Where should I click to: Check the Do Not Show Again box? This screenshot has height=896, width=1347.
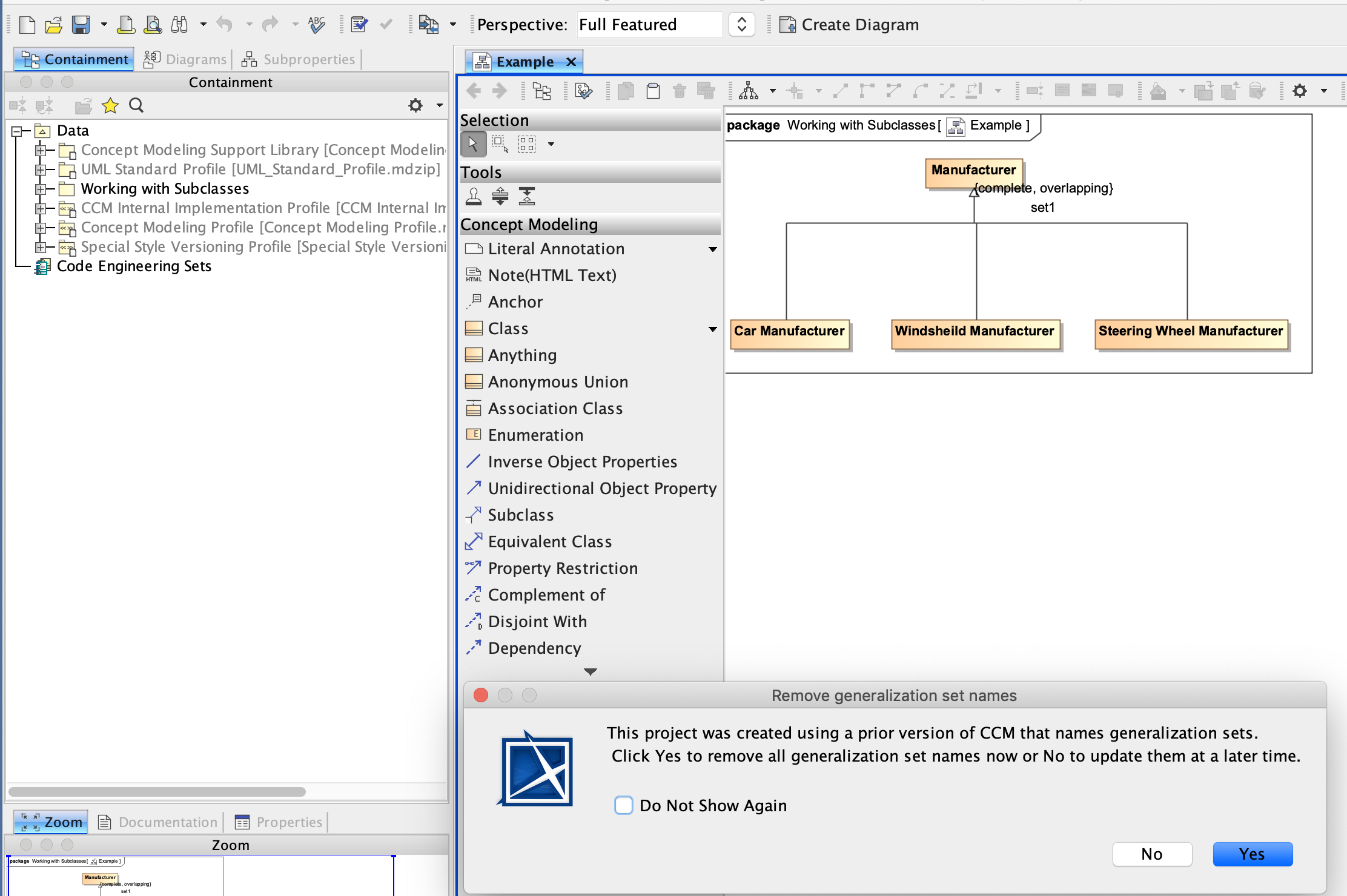pos(623,805)
